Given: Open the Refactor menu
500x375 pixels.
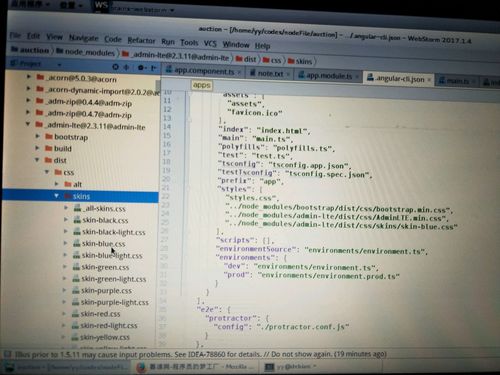Looking at the screenshot, I should (x=141, y=41).
